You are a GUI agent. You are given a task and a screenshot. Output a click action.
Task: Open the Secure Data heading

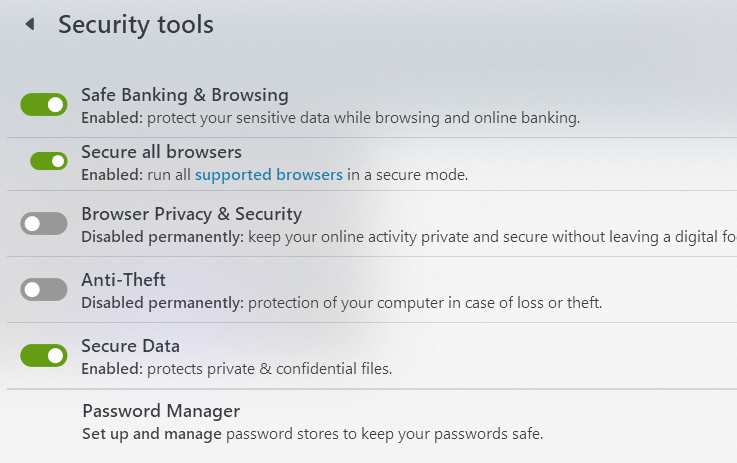point(130,346)
